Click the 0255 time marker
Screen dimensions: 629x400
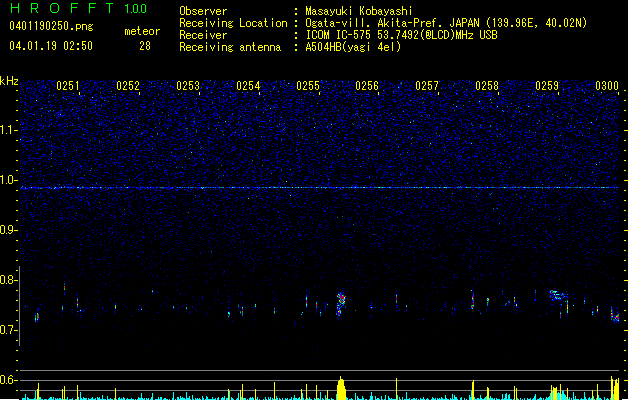point(308,86)
